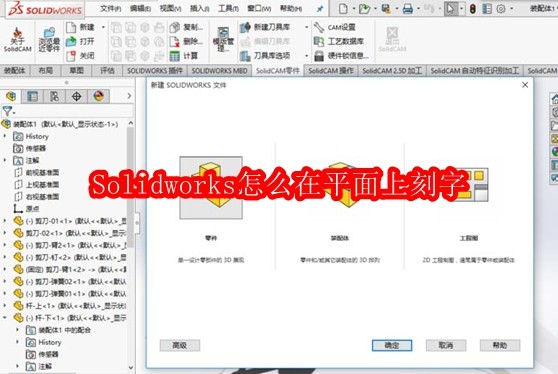
Task: Open the 视图 menu
Action: click(x=170, y=9)
